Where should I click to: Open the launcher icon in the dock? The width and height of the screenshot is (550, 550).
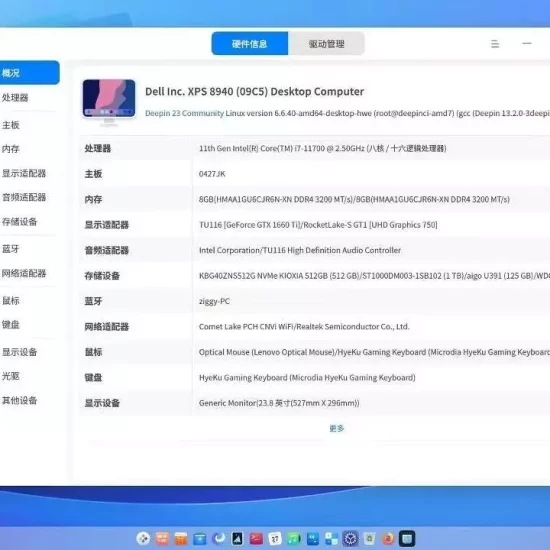[x=143, y=538]
